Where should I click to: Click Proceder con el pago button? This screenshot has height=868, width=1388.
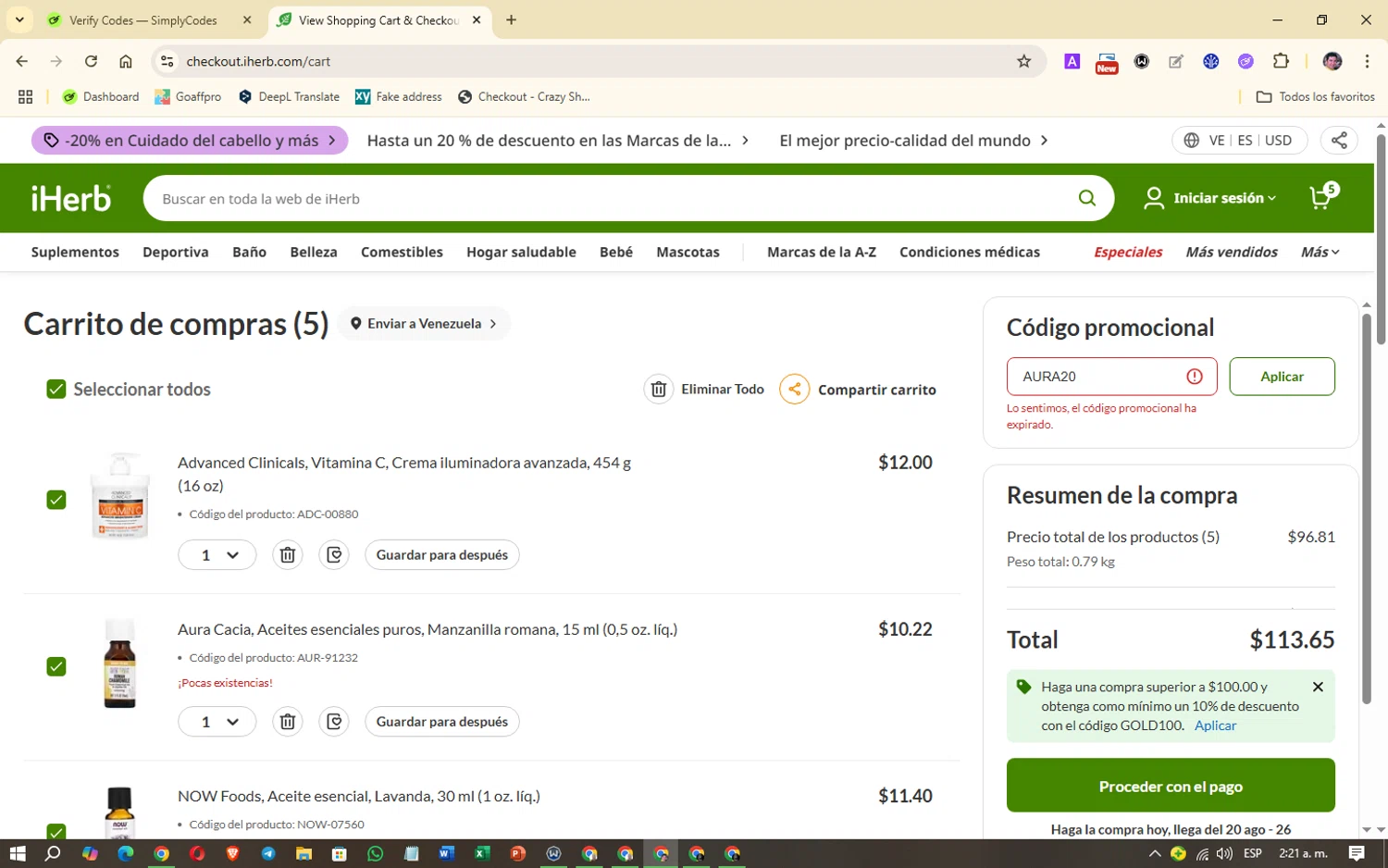[1171, 787]
